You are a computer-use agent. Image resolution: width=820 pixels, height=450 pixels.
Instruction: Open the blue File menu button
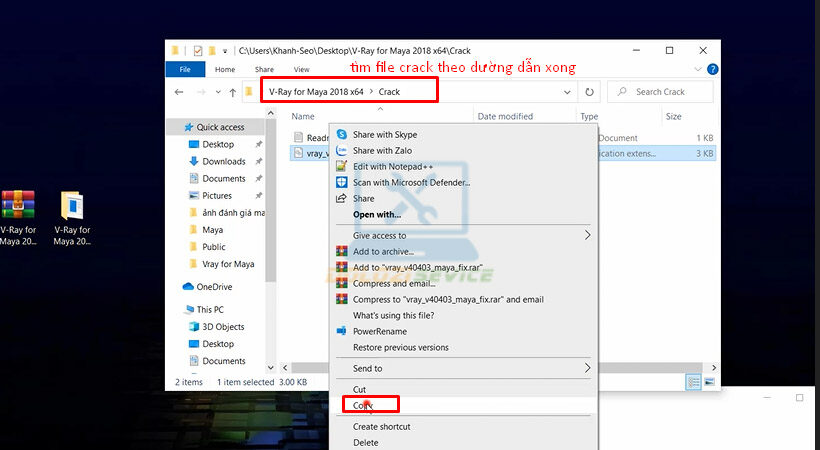point(185,69)
